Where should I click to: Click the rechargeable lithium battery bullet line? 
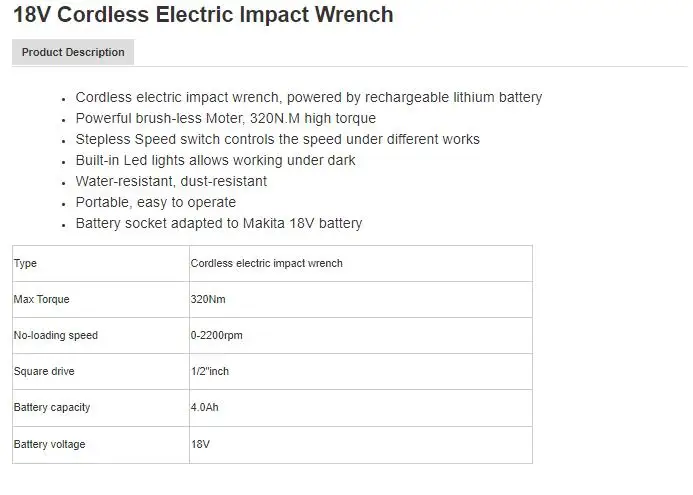pyautogui.click(x=308, y=97)
